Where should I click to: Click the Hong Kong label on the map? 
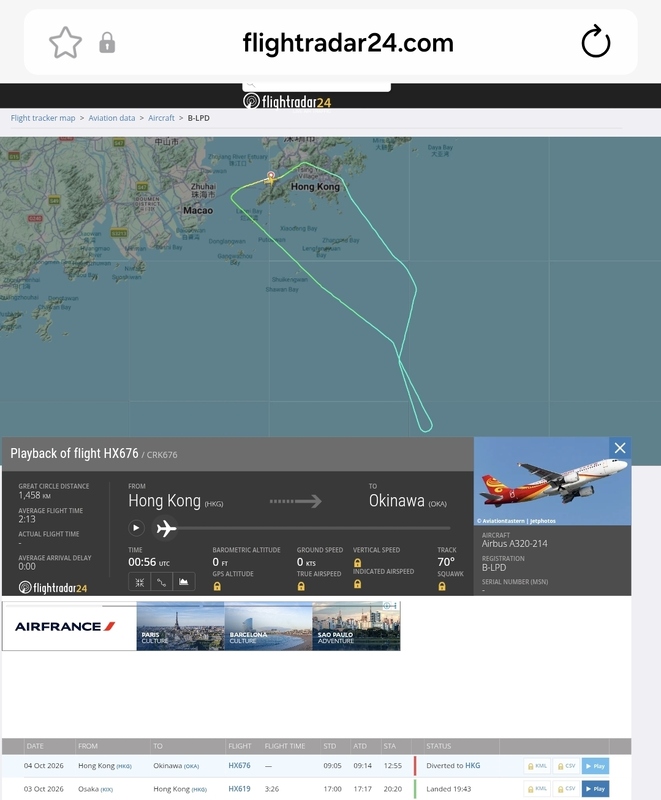(x=315, y=187)
